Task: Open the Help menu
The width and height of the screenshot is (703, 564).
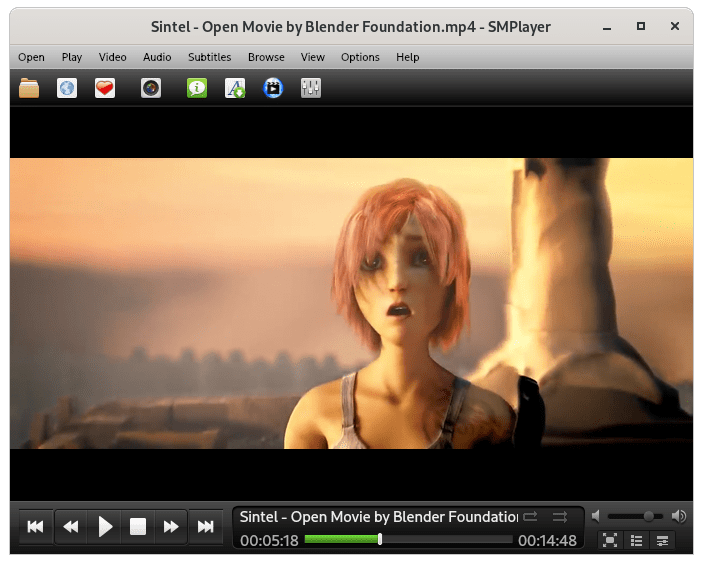Action: click(408, 57)
